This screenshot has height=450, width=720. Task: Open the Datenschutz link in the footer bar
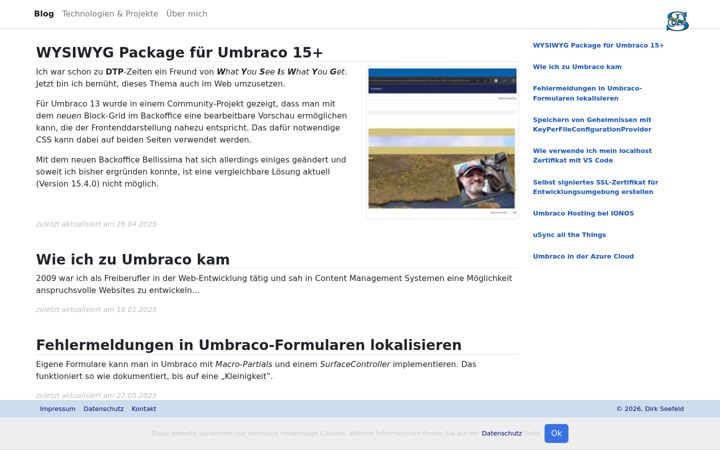pyautogui.click(x=103, y=409)
